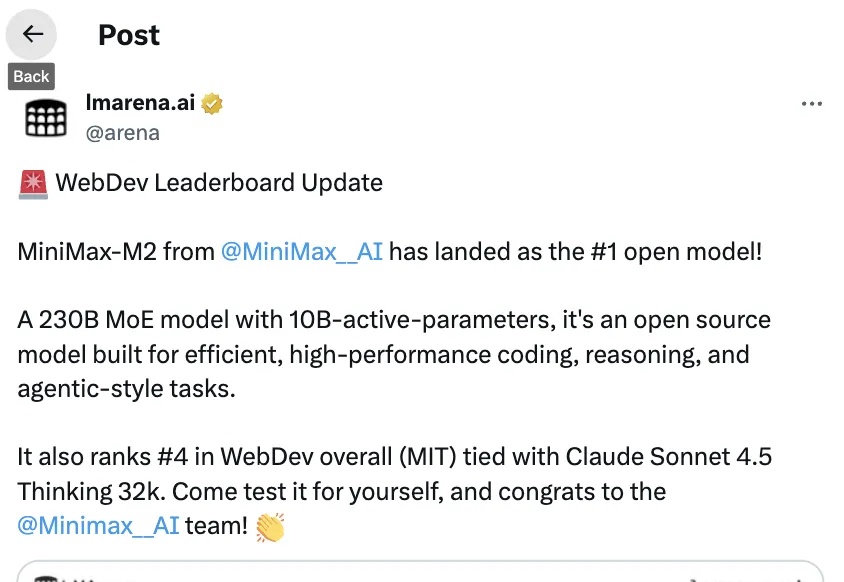Open the three-dot more options menu
Image resolution: width=844 pixels, height=582 pixels.
(x=812, y=104)
